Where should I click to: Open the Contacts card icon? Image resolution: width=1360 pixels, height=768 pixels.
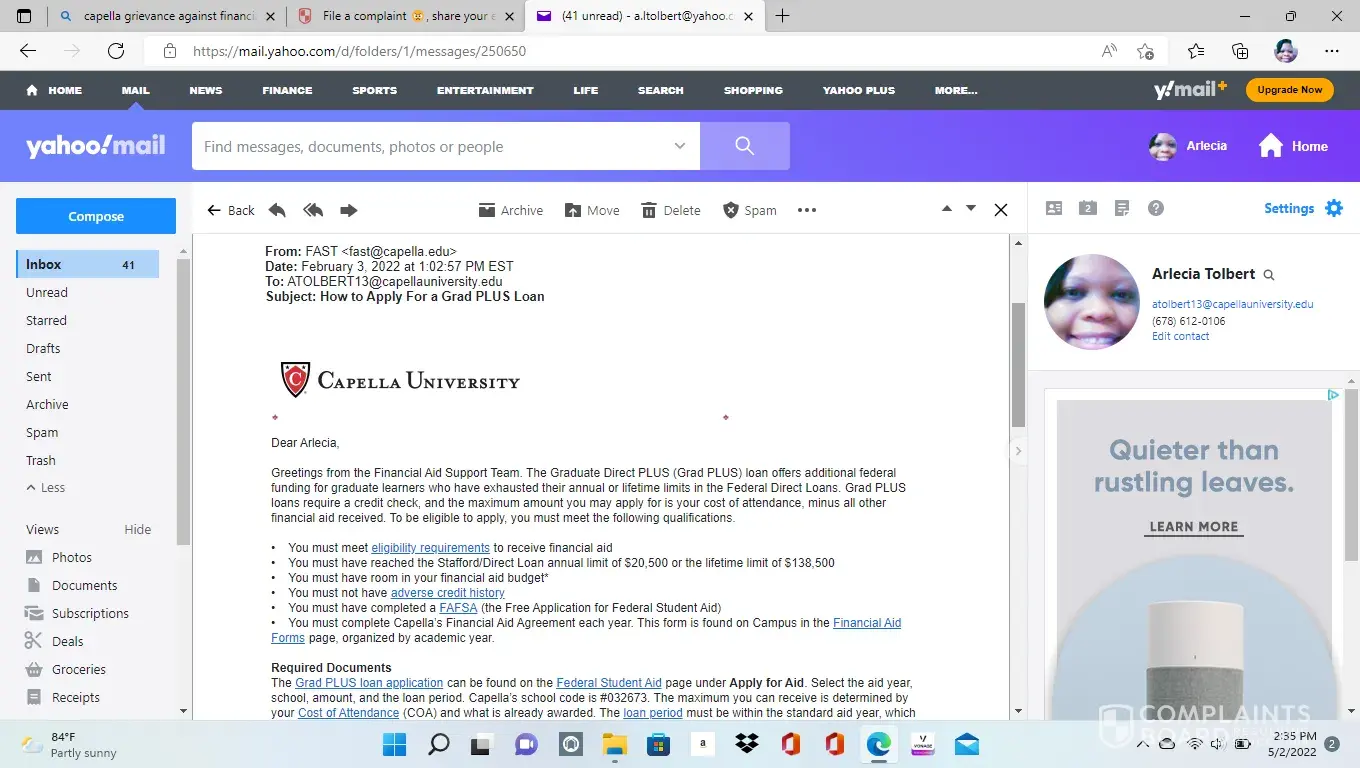pos(1054,208)
